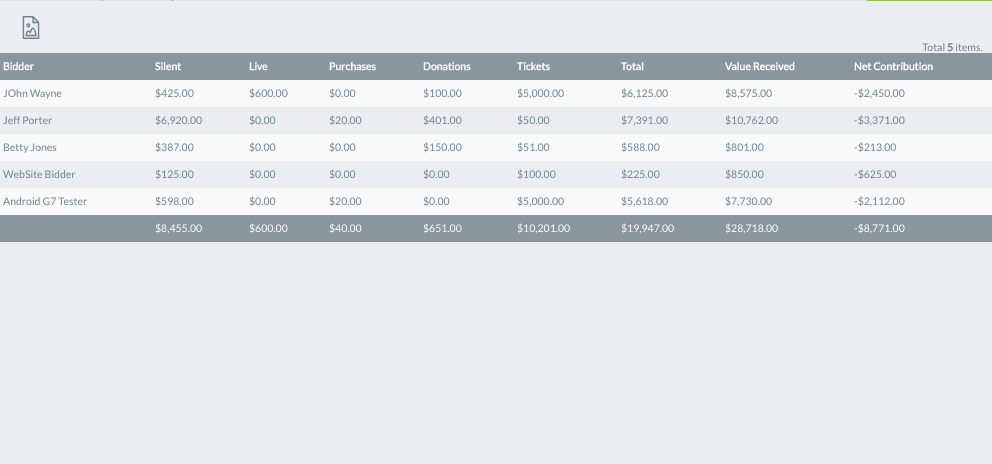Click the export image file icon
Screen dimensions: 992x464
[31, 28]
